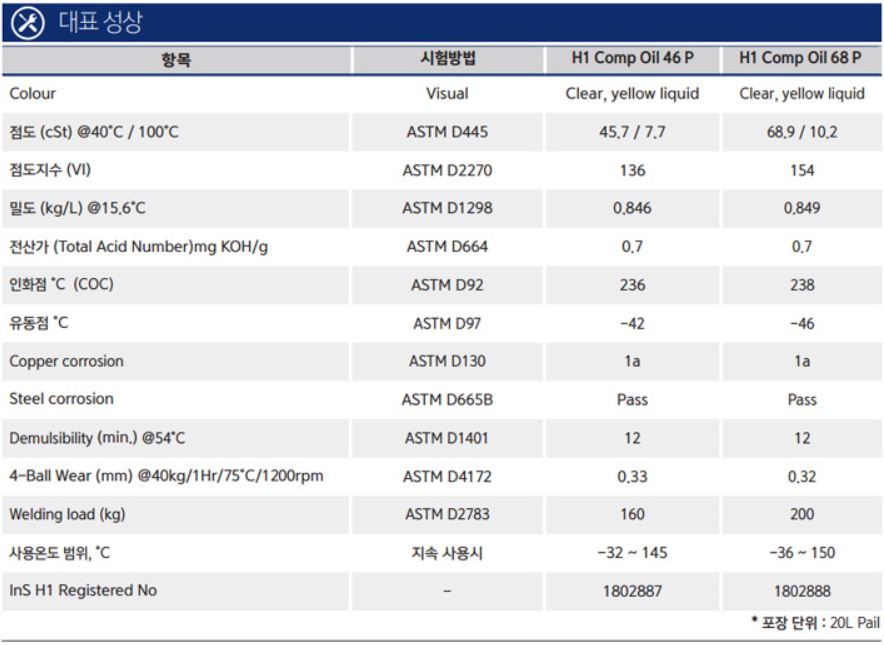Screen dimensions: 884x645
Task: Click the '지속 사용시' cell
Action: (x=447, y=553)
